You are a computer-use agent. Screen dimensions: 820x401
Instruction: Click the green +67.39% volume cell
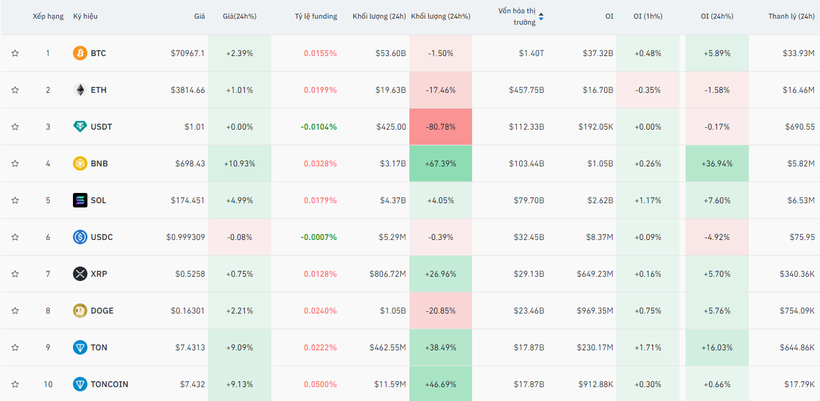(440, 164)
